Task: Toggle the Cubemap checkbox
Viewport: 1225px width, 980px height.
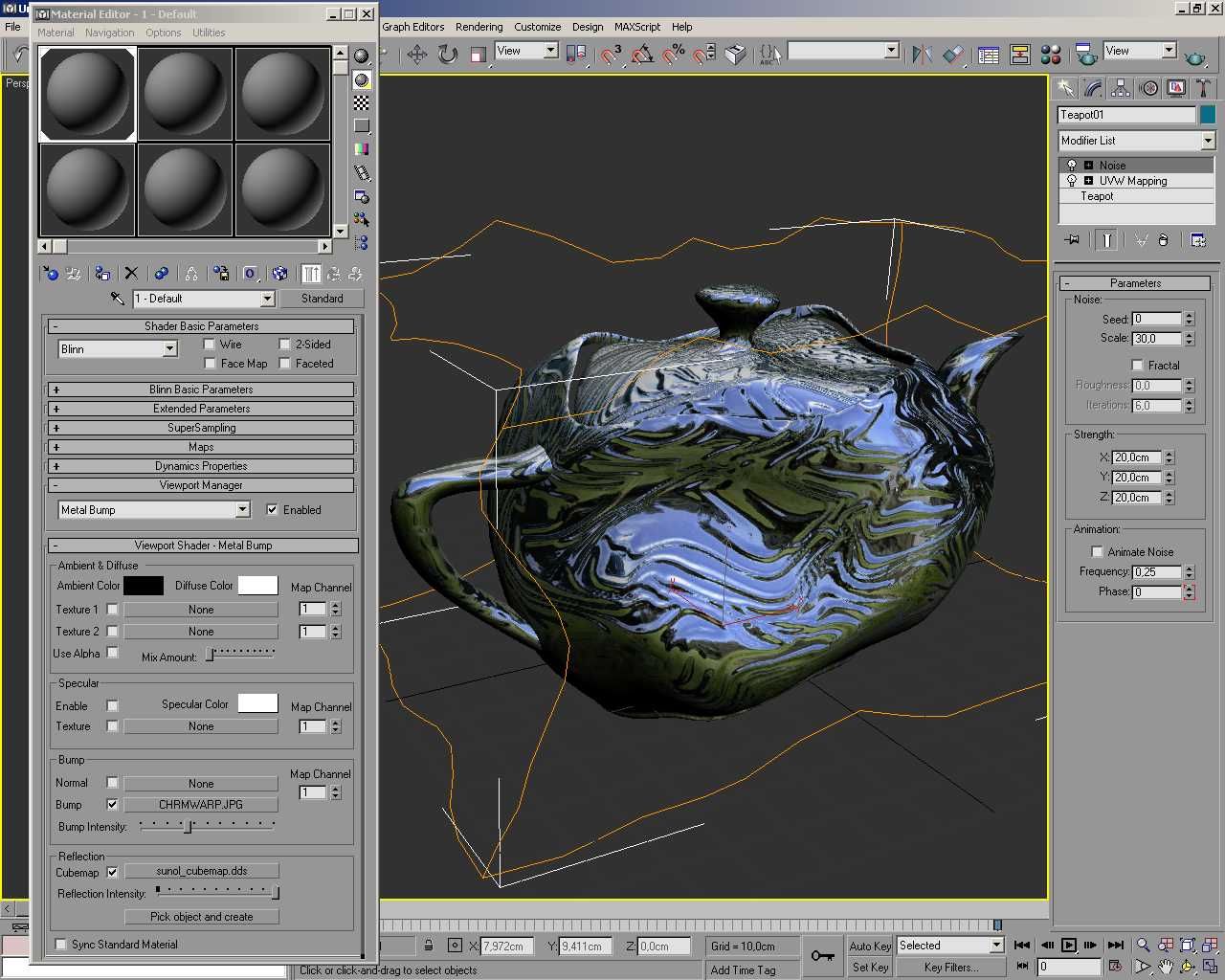Action: (112, 873)
